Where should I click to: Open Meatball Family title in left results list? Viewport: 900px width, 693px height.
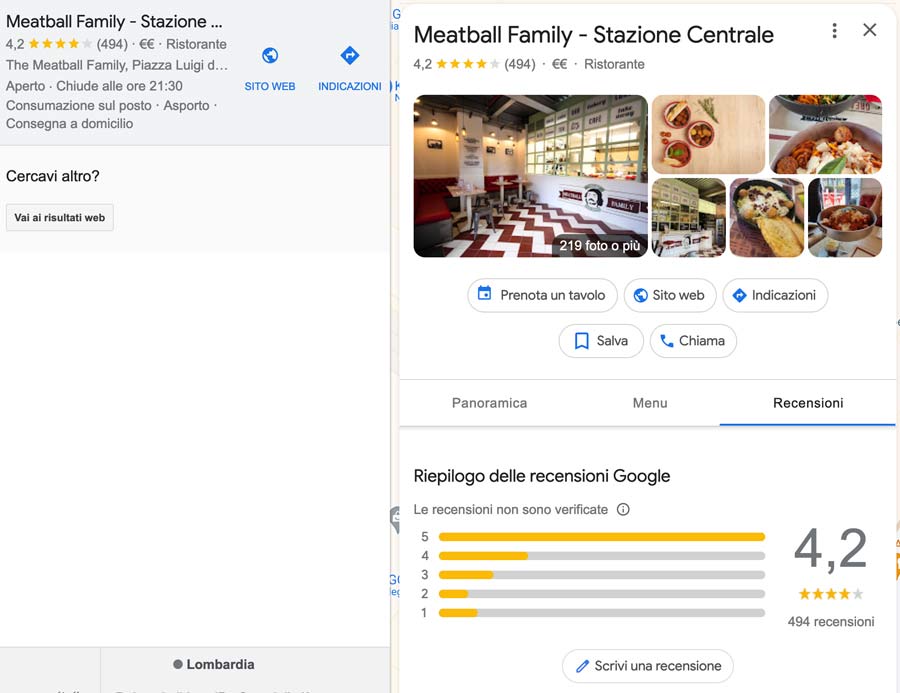pos(114,22)
